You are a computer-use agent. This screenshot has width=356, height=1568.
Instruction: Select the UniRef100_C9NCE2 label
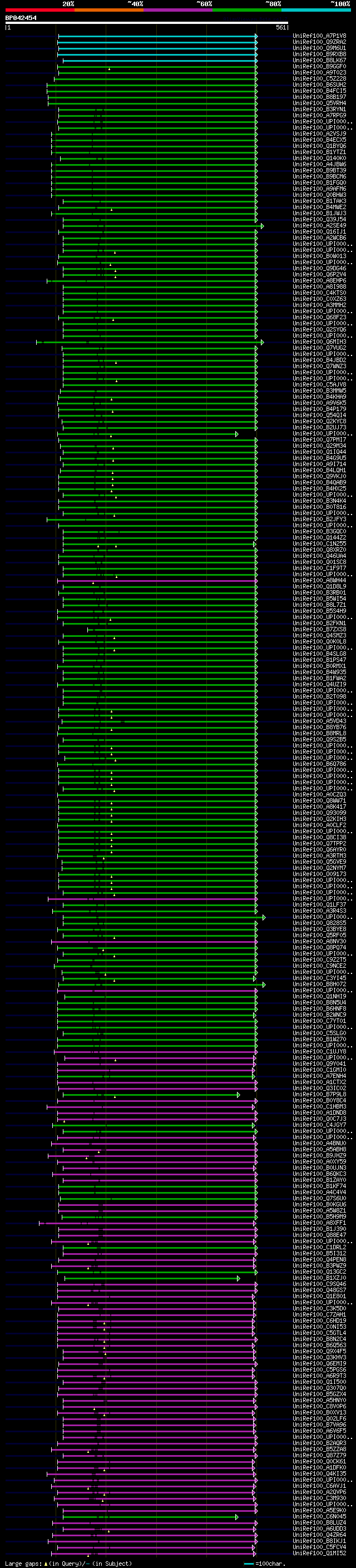coord(319,966)
